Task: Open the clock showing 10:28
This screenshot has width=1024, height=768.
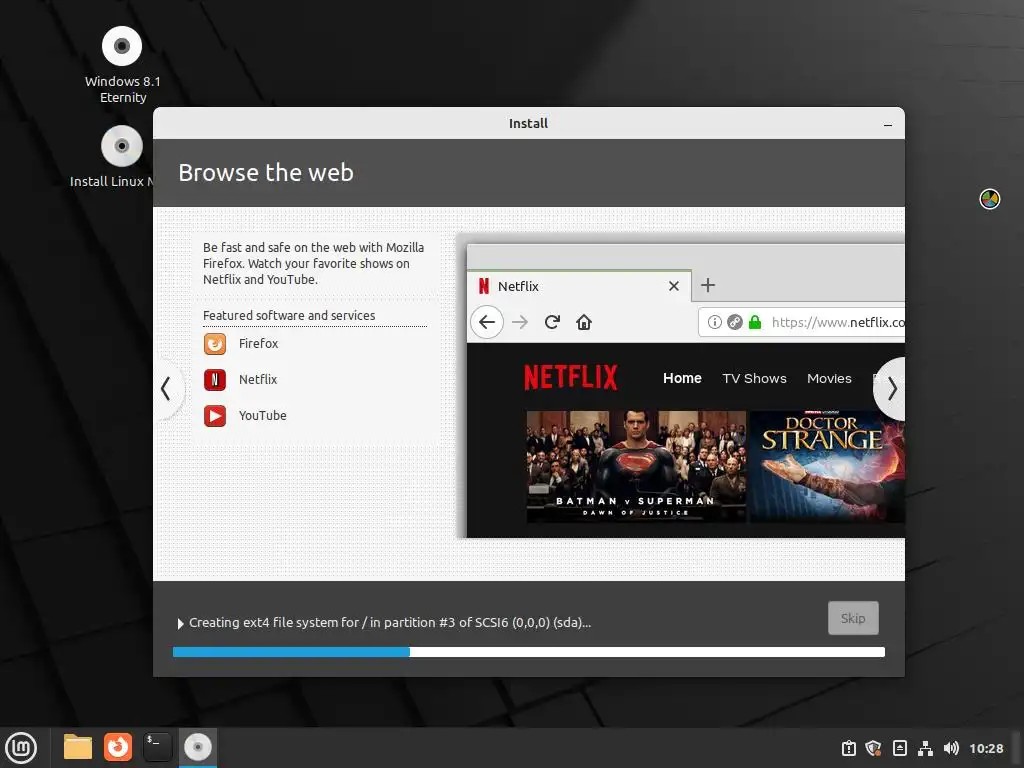Action: [986, 748]
